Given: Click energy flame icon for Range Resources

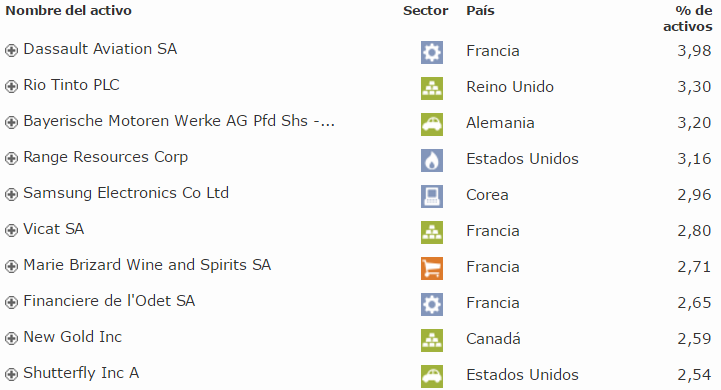Looking at the screenshot, I should (x=432, y=160).
